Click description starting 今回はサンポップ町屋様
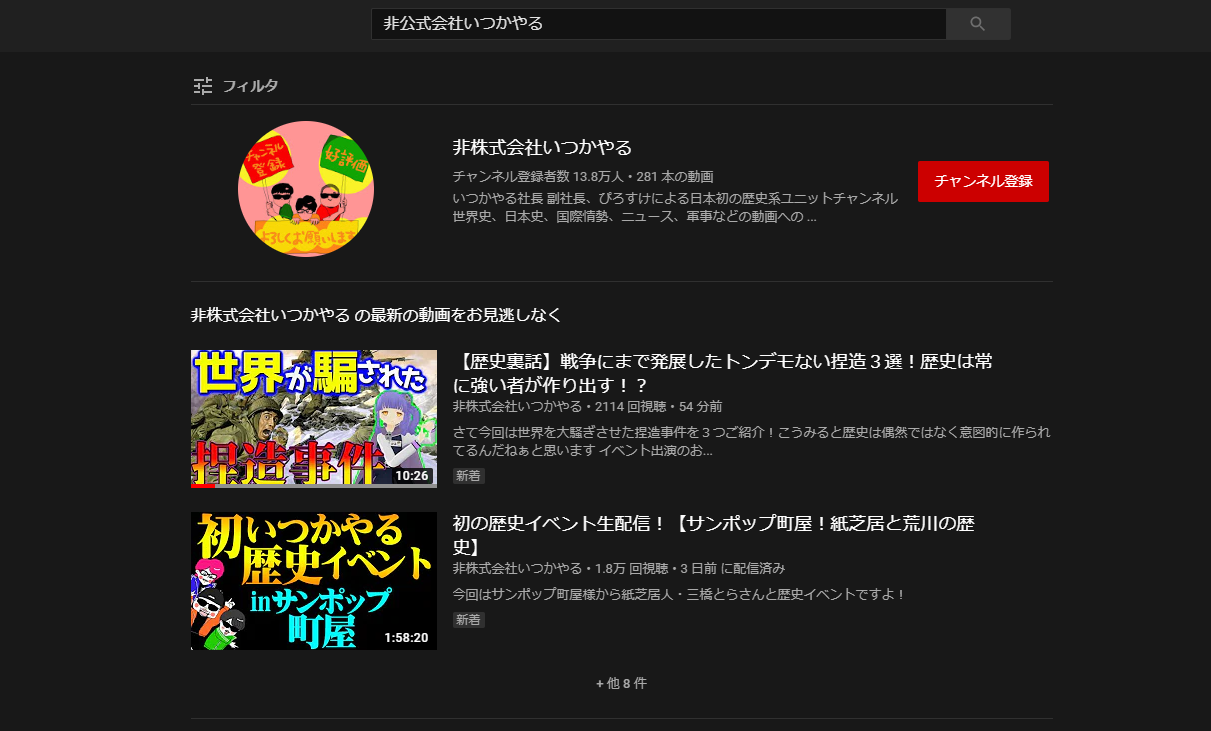1211x731 pixels. click(x=679, y=594)
